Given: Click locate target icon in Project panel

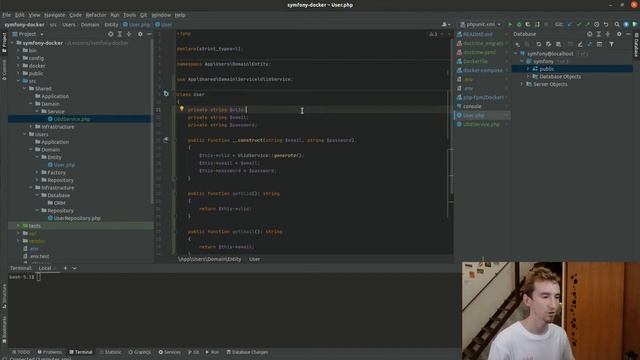Looking at the screenshot, I should [x=111, y=34].
